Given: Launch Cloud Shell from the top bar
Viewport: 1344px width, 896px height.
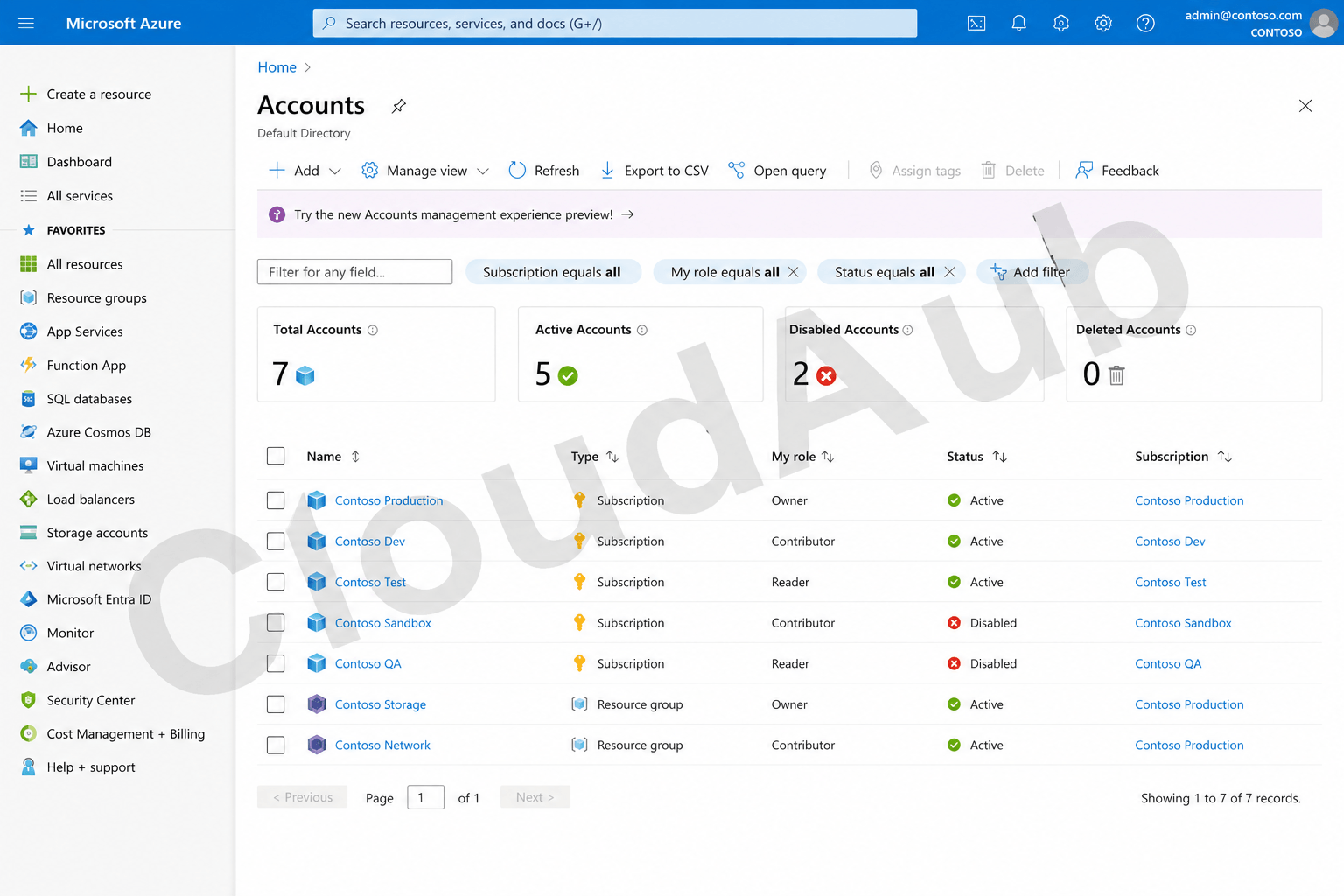Looking at the screenshot, I should tap(976, 23).
